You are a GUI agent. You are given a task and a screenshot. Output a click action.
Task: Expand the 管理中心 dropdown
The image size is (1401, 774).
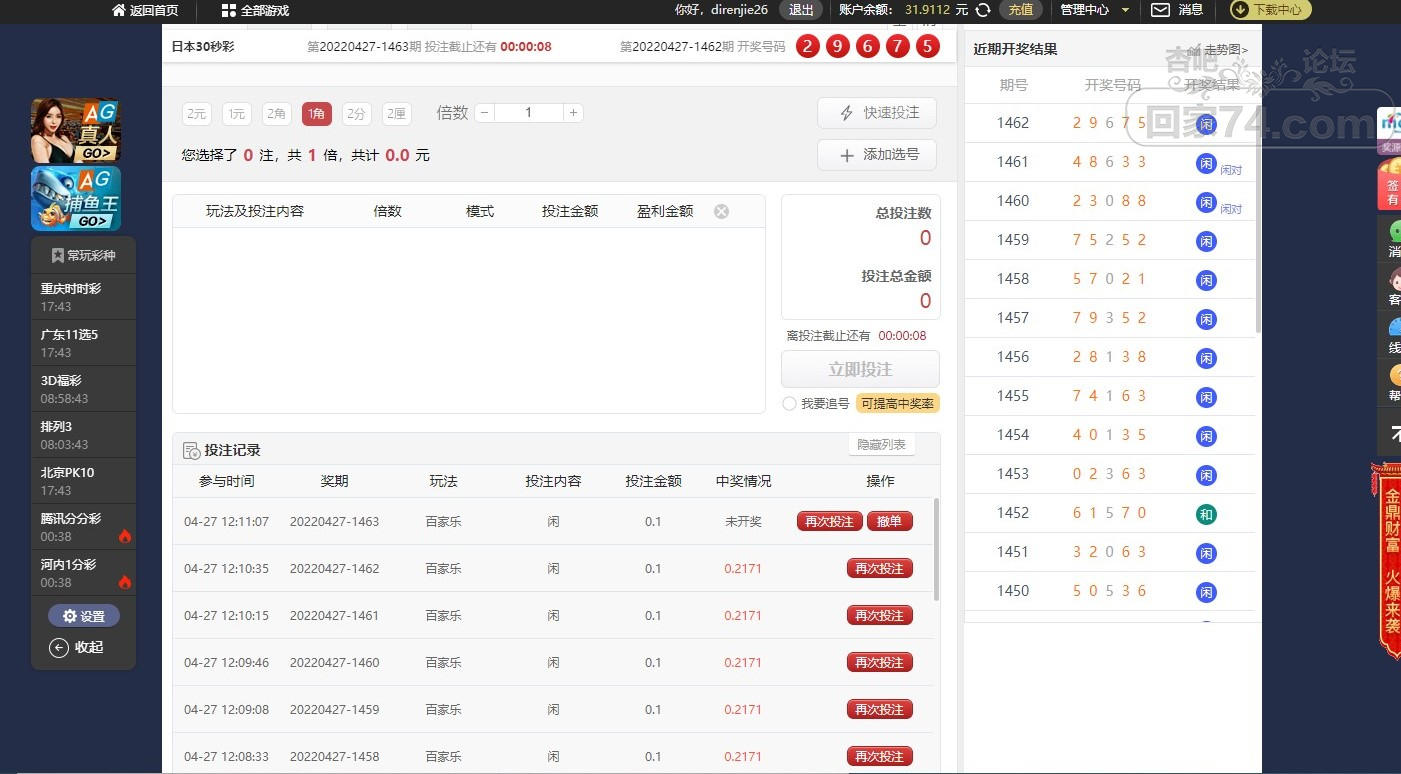coord(1095,10)
